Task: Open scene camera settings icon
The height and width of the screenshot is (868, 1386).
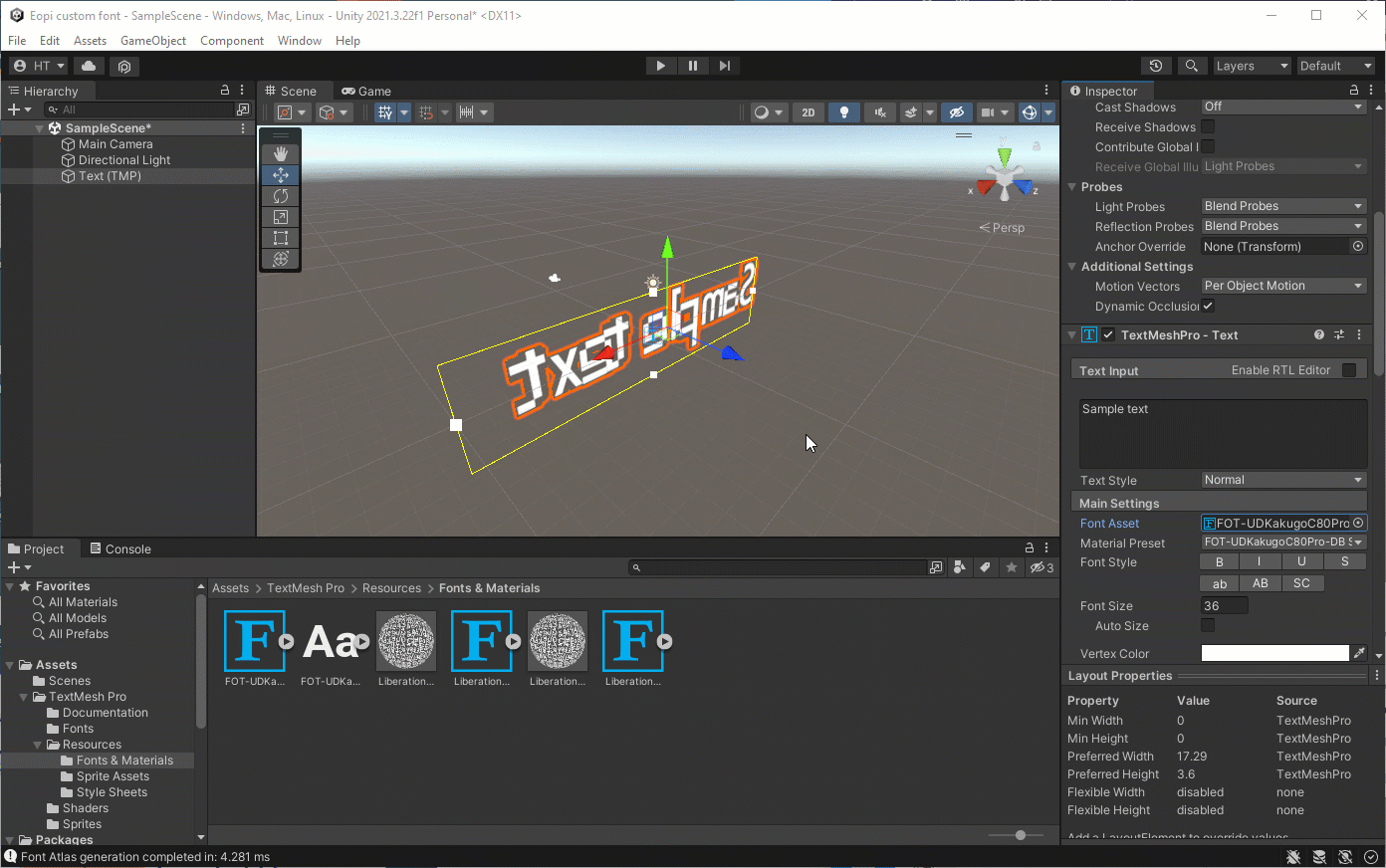Action: (987, 112)
